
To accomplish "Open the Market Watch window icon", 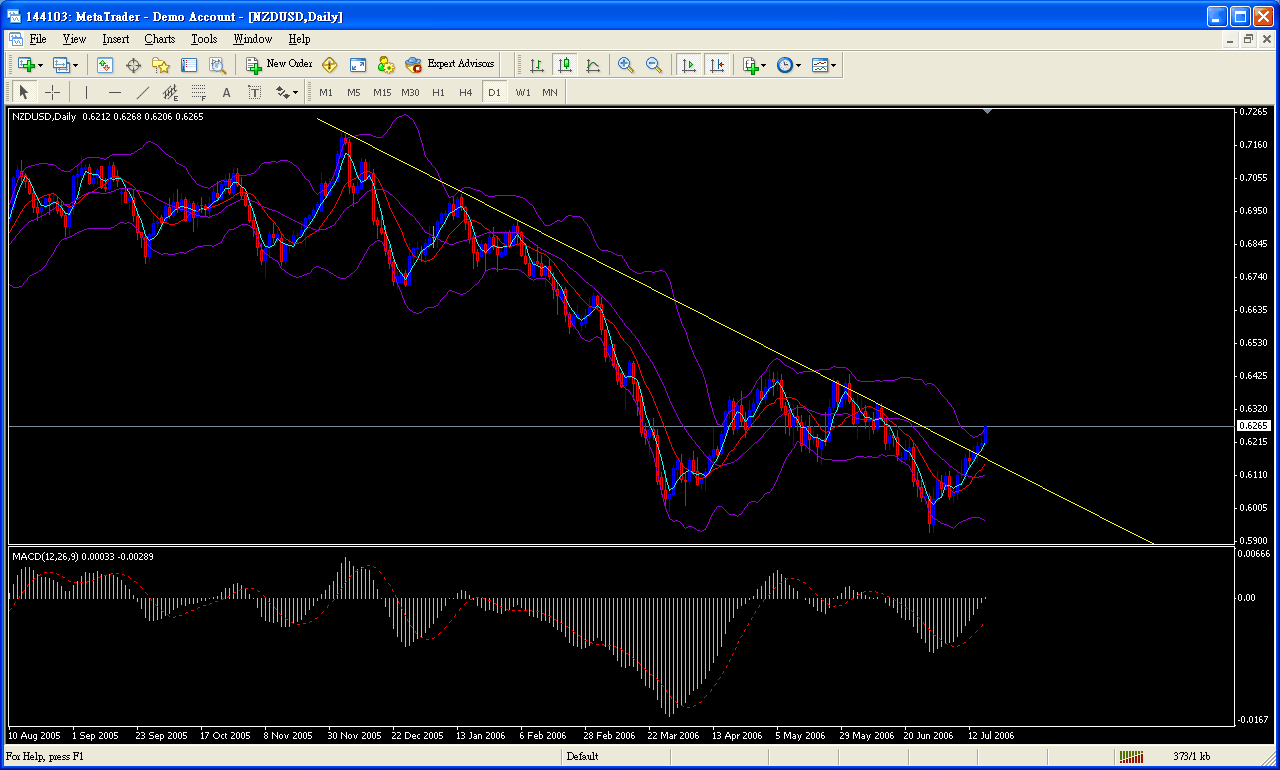I will tap(105, 65).
